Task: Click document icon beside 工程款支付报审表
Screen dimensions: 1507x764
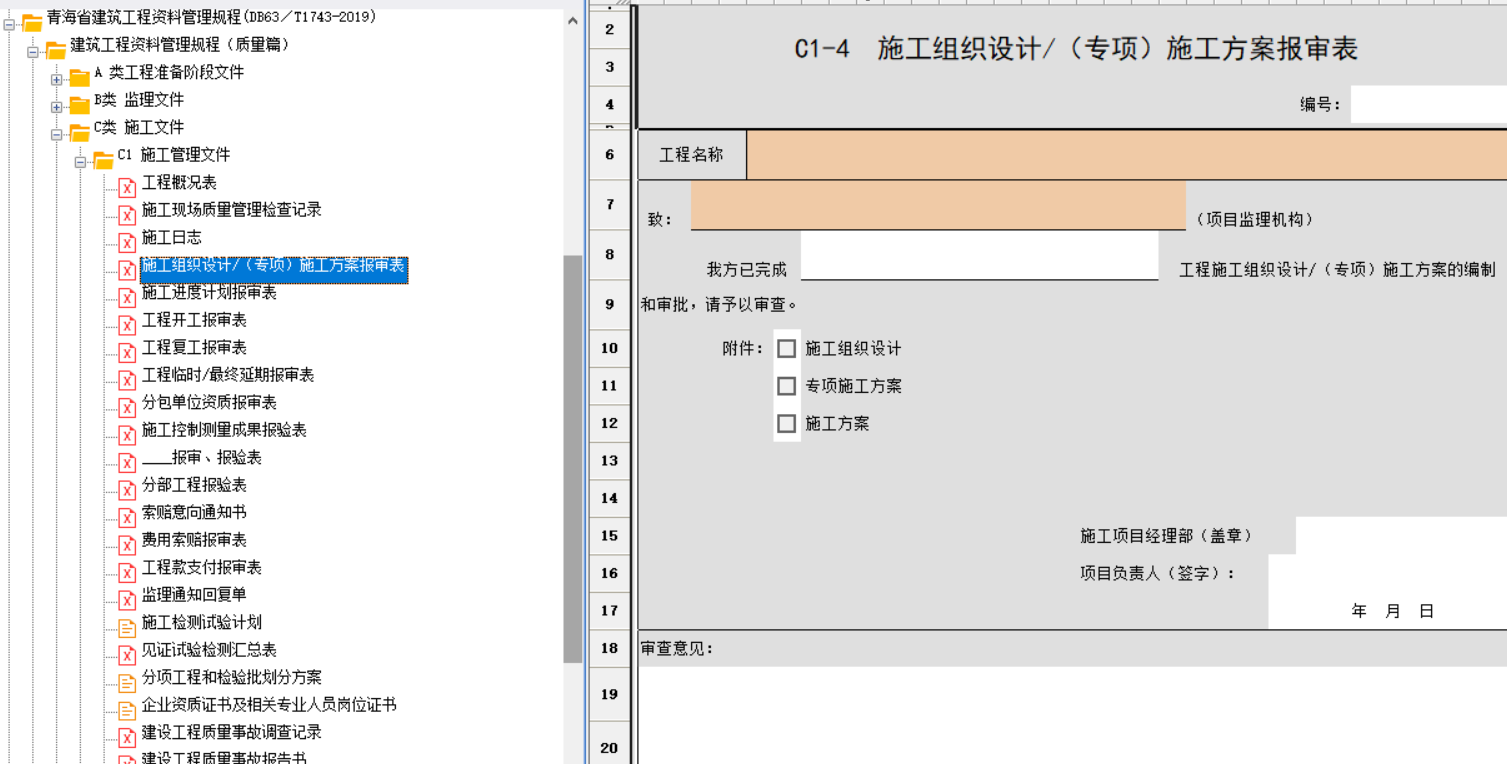Action: pyautogui.click(x=127, y=571)
